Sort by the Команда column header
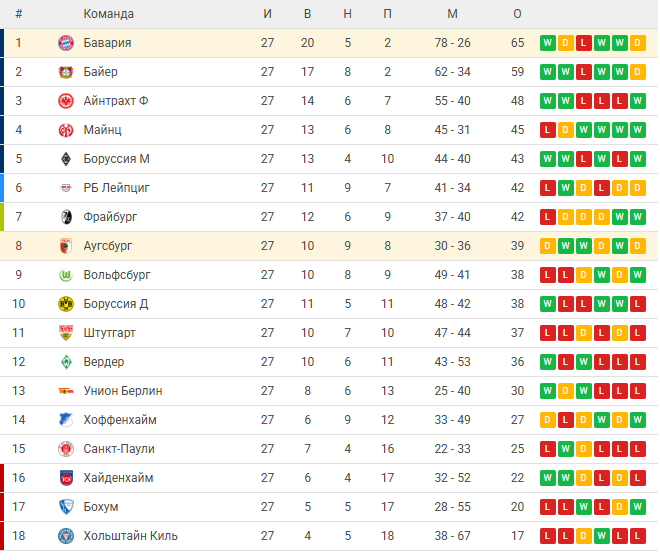This screenshot has width=660, height=560. tap(109, 14)
